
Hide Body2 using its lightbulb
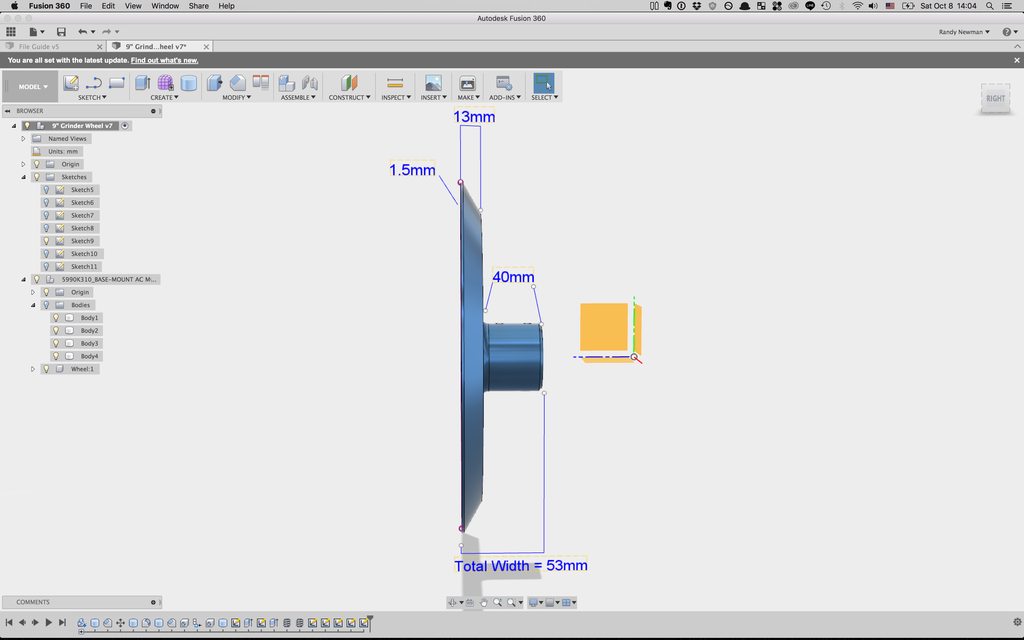[56, 330]
